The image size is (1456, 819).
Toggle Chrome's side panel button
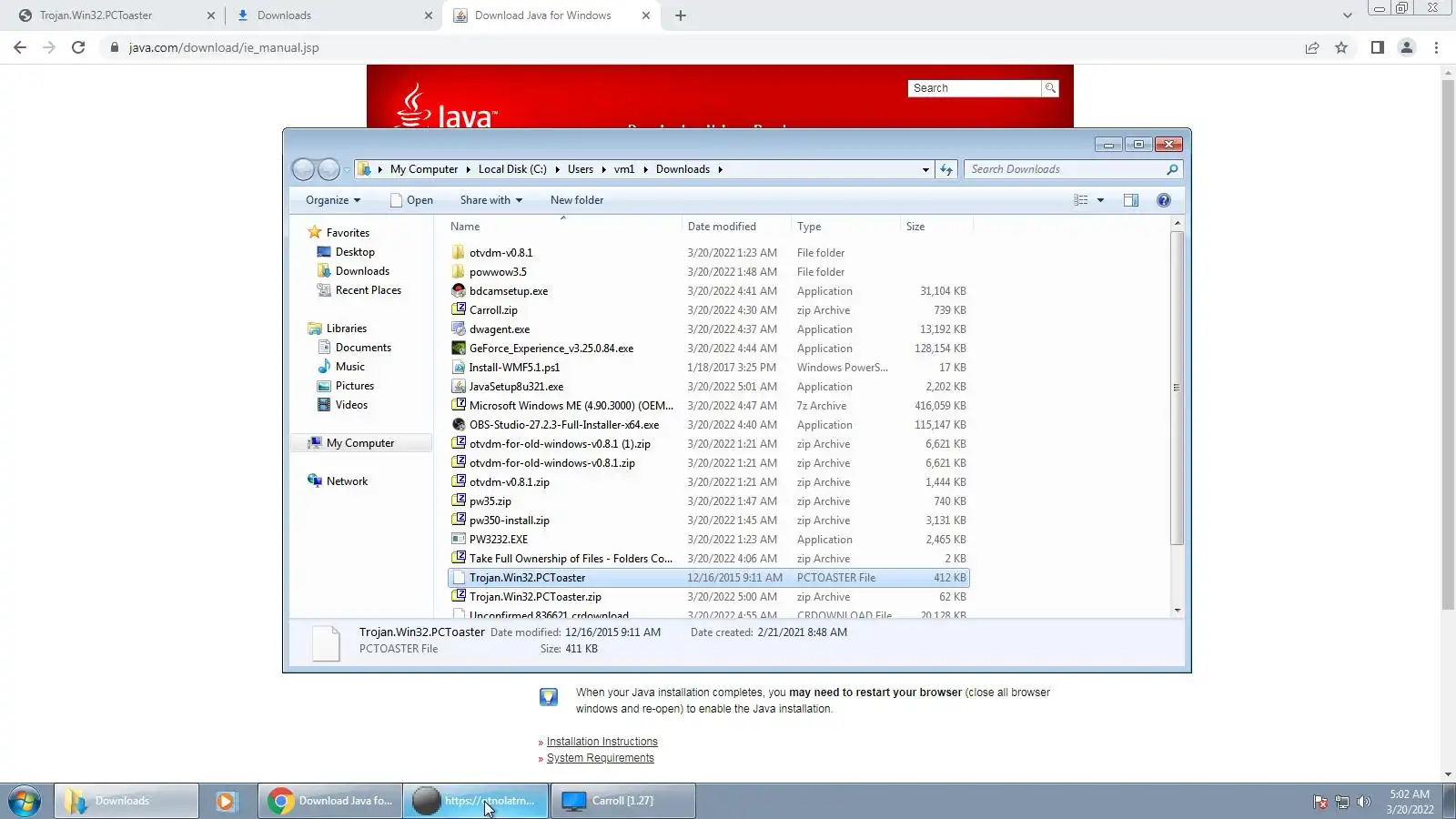click(1378, 47)
